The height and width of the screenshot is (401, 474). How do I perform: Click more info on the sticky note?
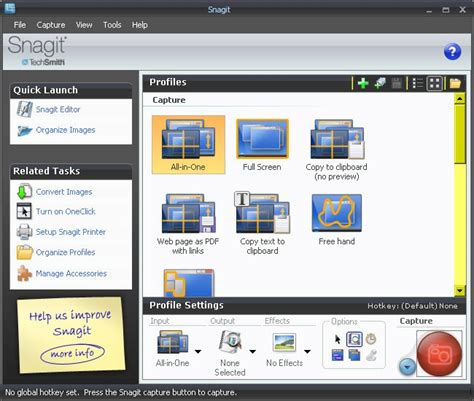[72, 353]
